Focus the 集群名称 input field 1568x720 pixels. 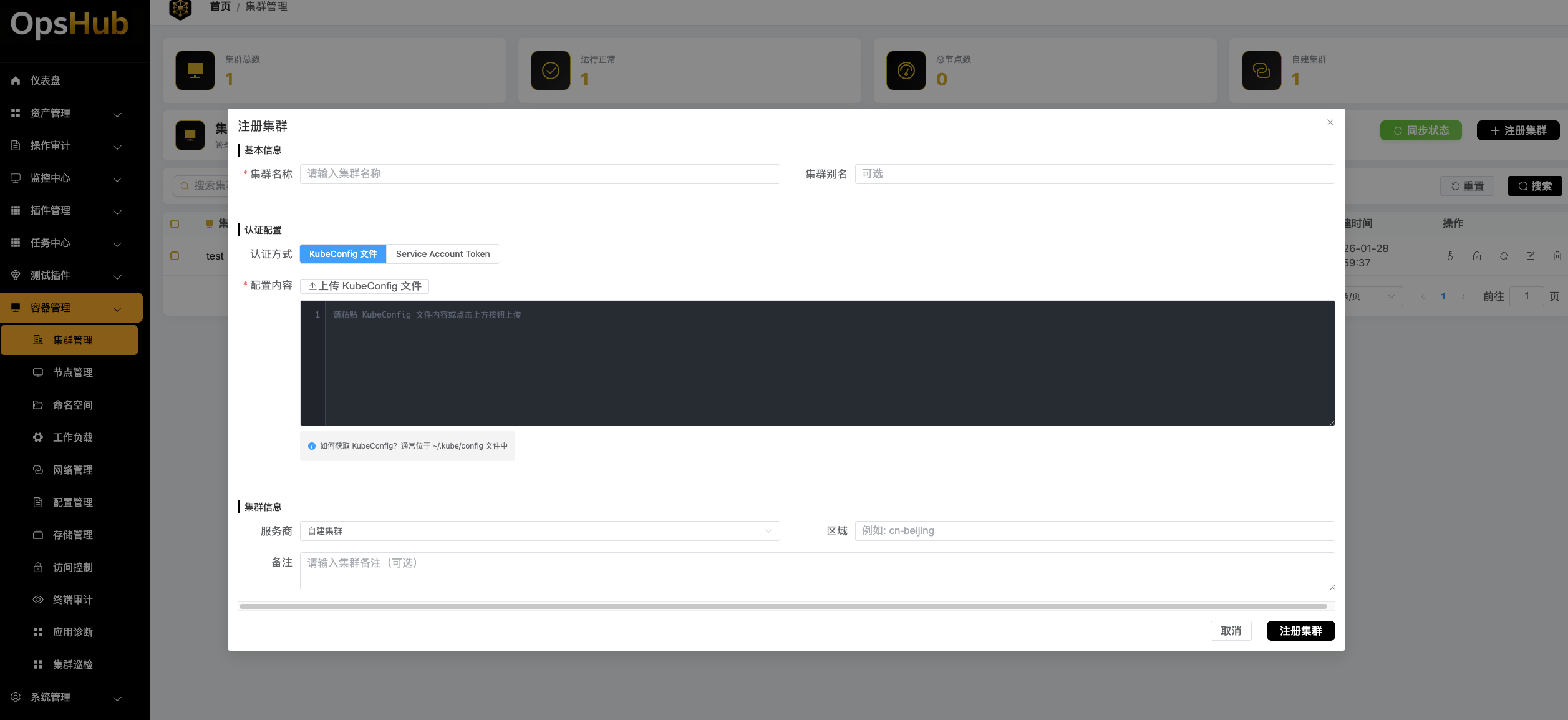(540, 174)
